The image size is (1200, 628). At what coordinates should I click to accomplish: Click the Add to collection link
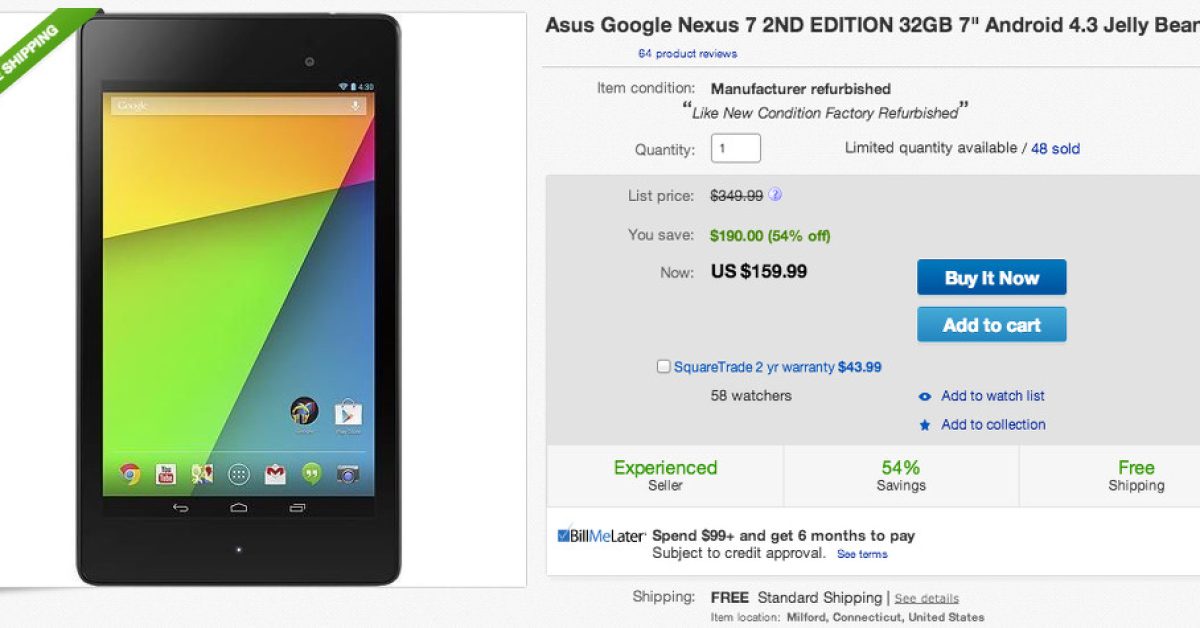click(993, 425)
